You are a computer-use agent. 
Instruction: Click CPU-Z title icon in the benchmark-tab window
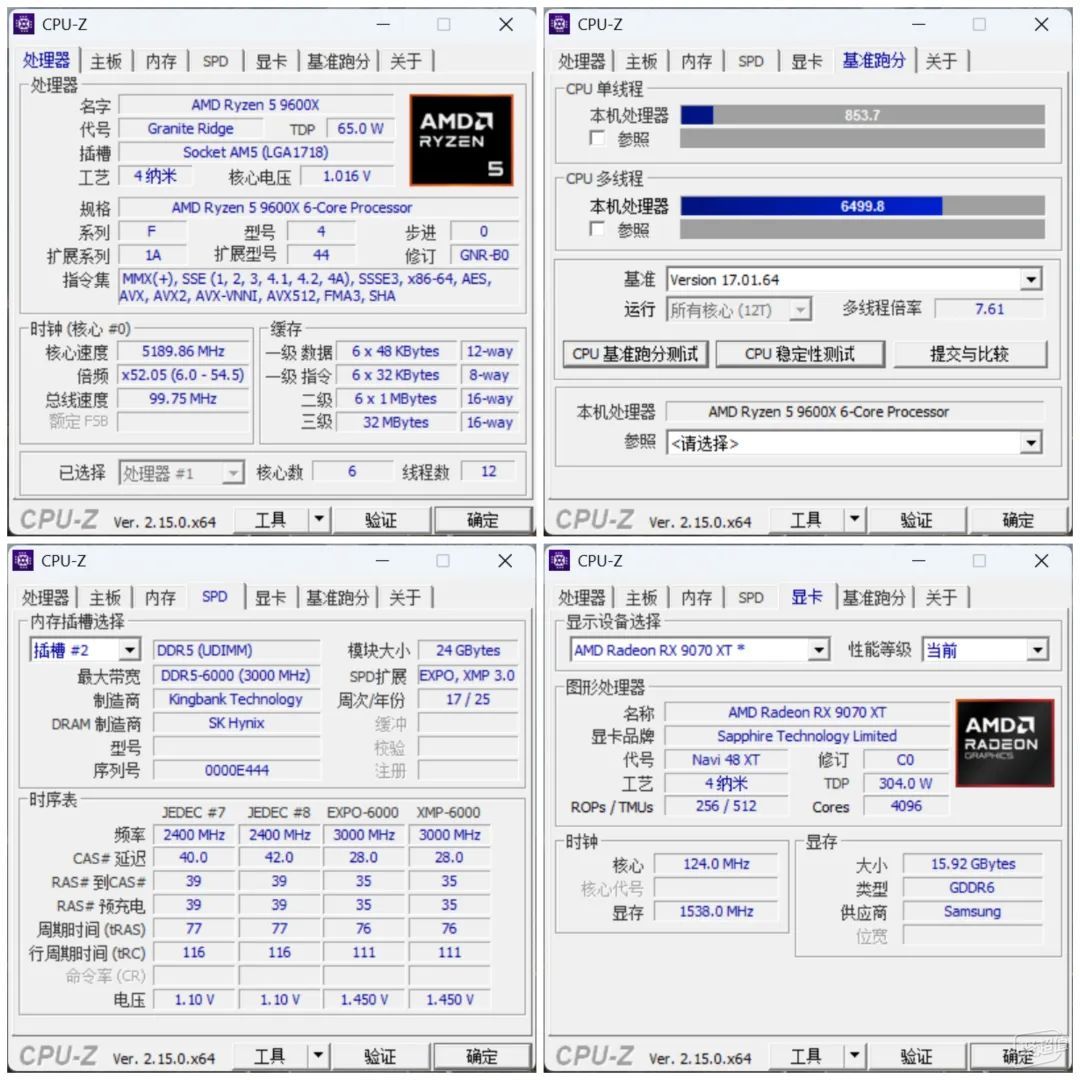tap(559, 24)
